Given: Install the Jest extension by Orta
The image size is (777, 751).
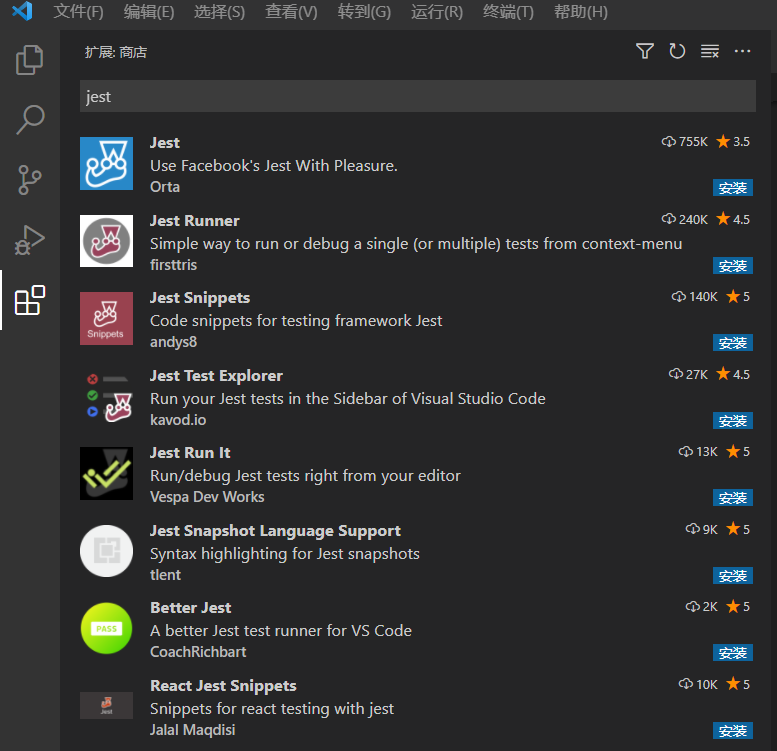Looking at the screenshot, I should [x=732, y=188].
